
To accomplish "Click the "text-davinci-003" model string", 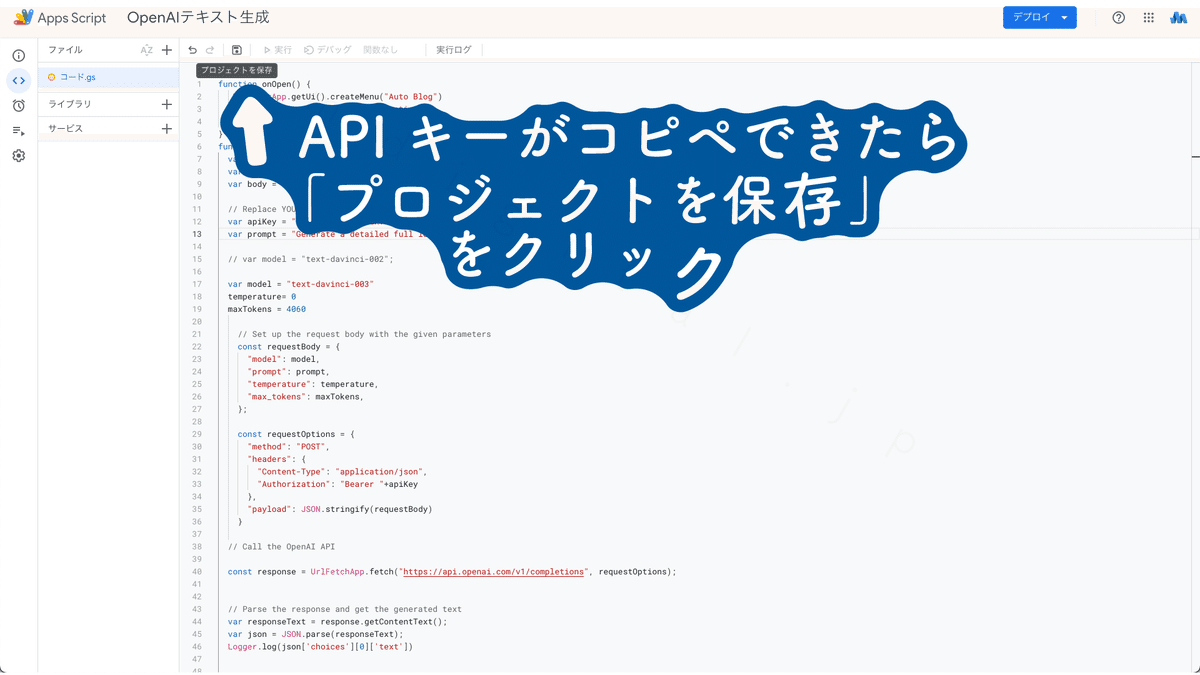I will click(x=330, y=284).
